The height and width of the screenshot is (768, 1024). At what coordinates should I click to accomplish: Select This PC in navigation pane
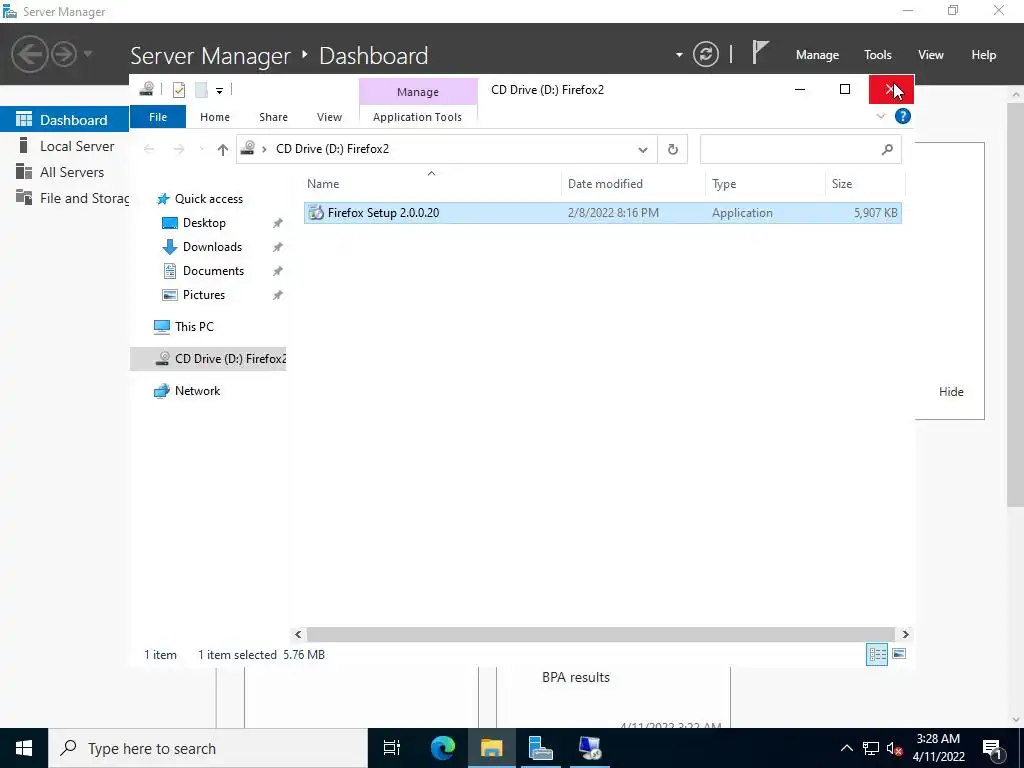194,327
